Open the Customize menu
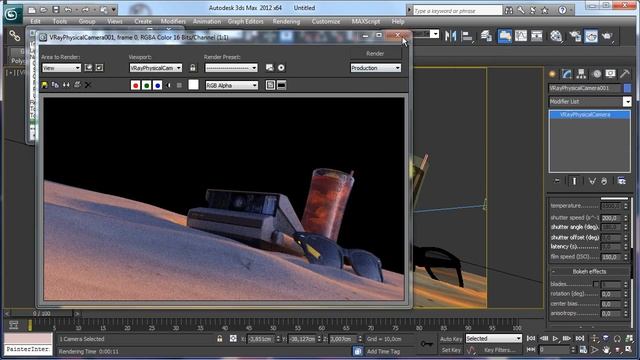Screen dimensions: 640x360 pyautogui.click(x=326, y=21)
